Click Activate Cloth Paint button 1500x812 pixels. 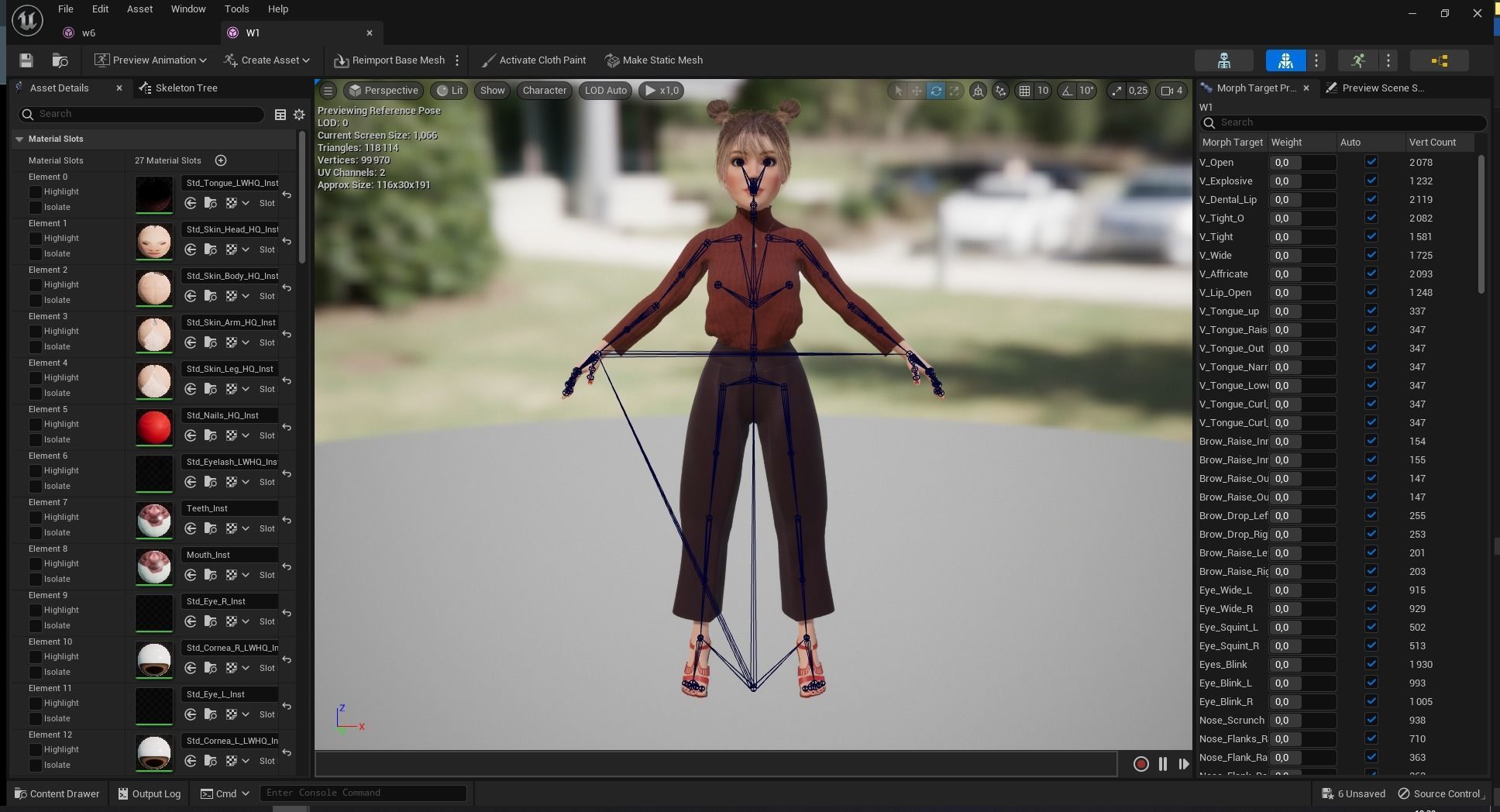[x=533, y=60]
